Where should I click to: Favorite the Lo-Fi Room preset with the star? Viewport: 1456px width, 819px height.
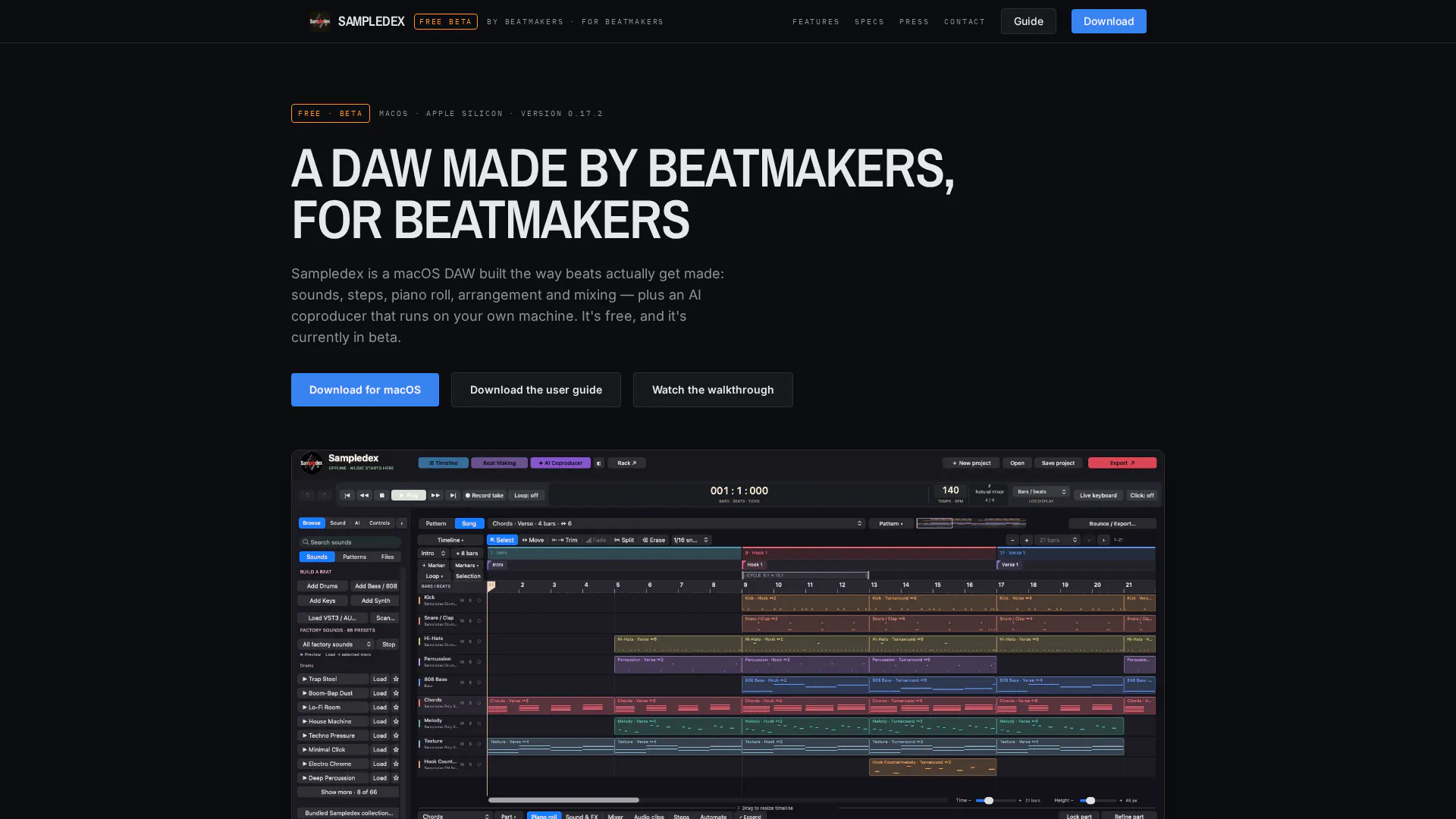click(x=396, y=707)
